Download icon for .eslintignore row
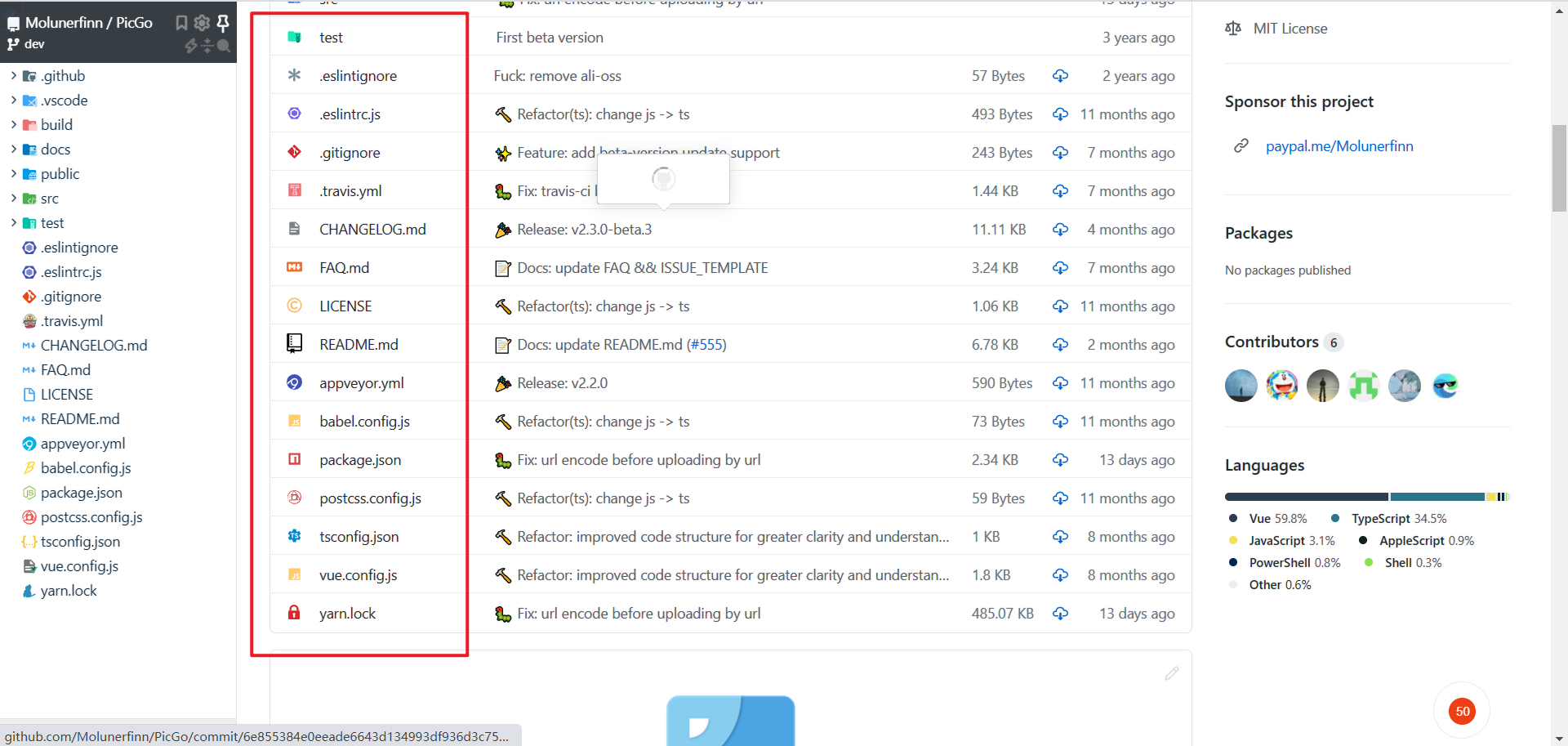This screenshot has height=746, width=1568. click(x=1060, y=76)
